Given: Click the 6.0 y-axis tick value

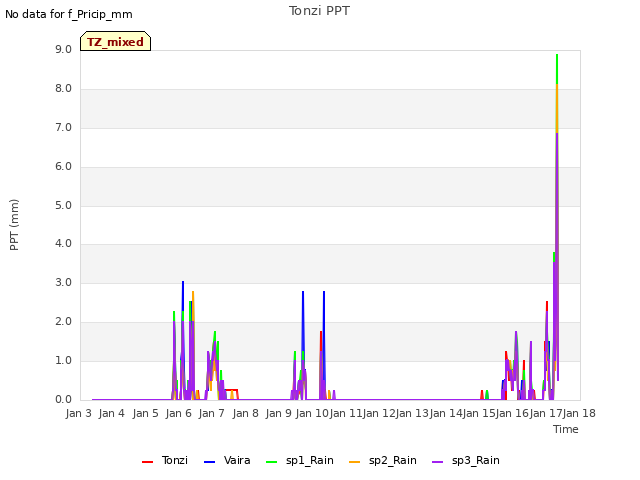Looking at the screenshot, I should [x=63, y=167].
